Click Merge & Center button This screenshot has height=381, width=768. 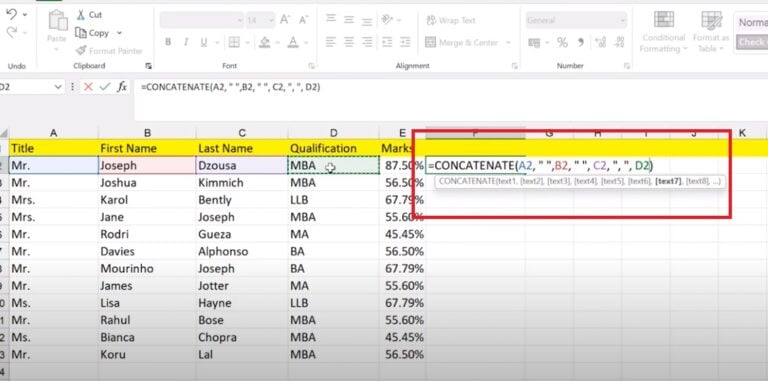pyautogui.click(x=462, y=43)
